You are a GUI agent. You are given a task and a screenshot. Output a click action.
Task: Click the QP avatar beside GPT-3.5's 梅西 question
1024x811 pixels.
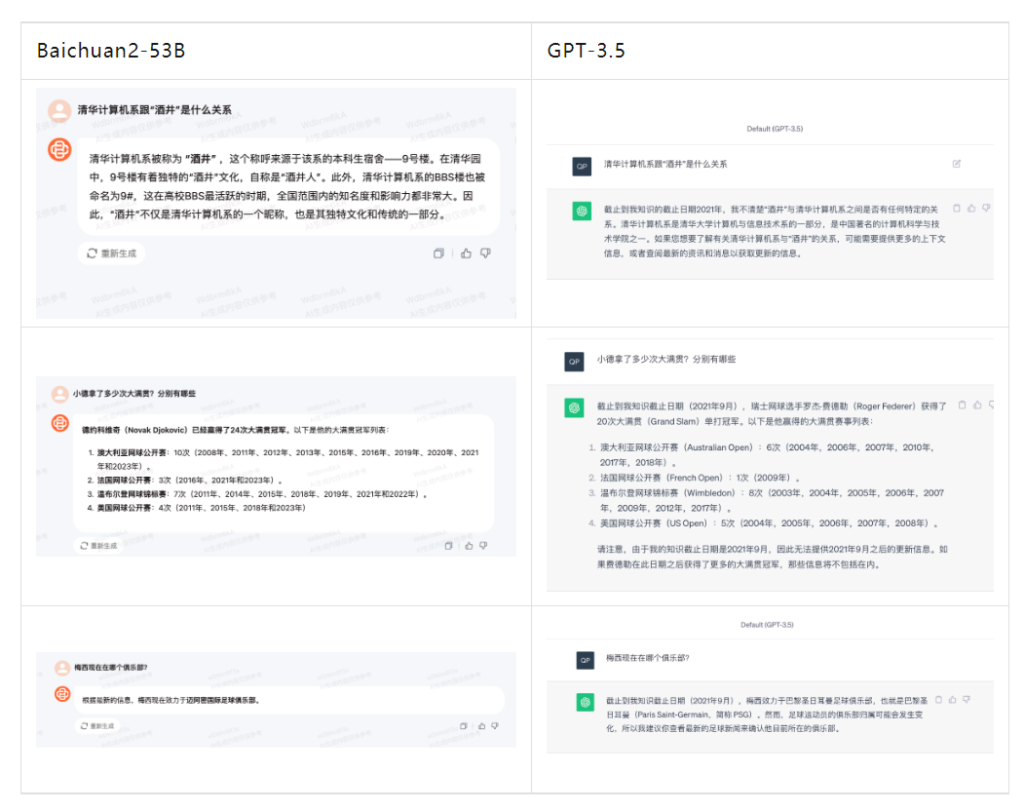click(585, 660)
